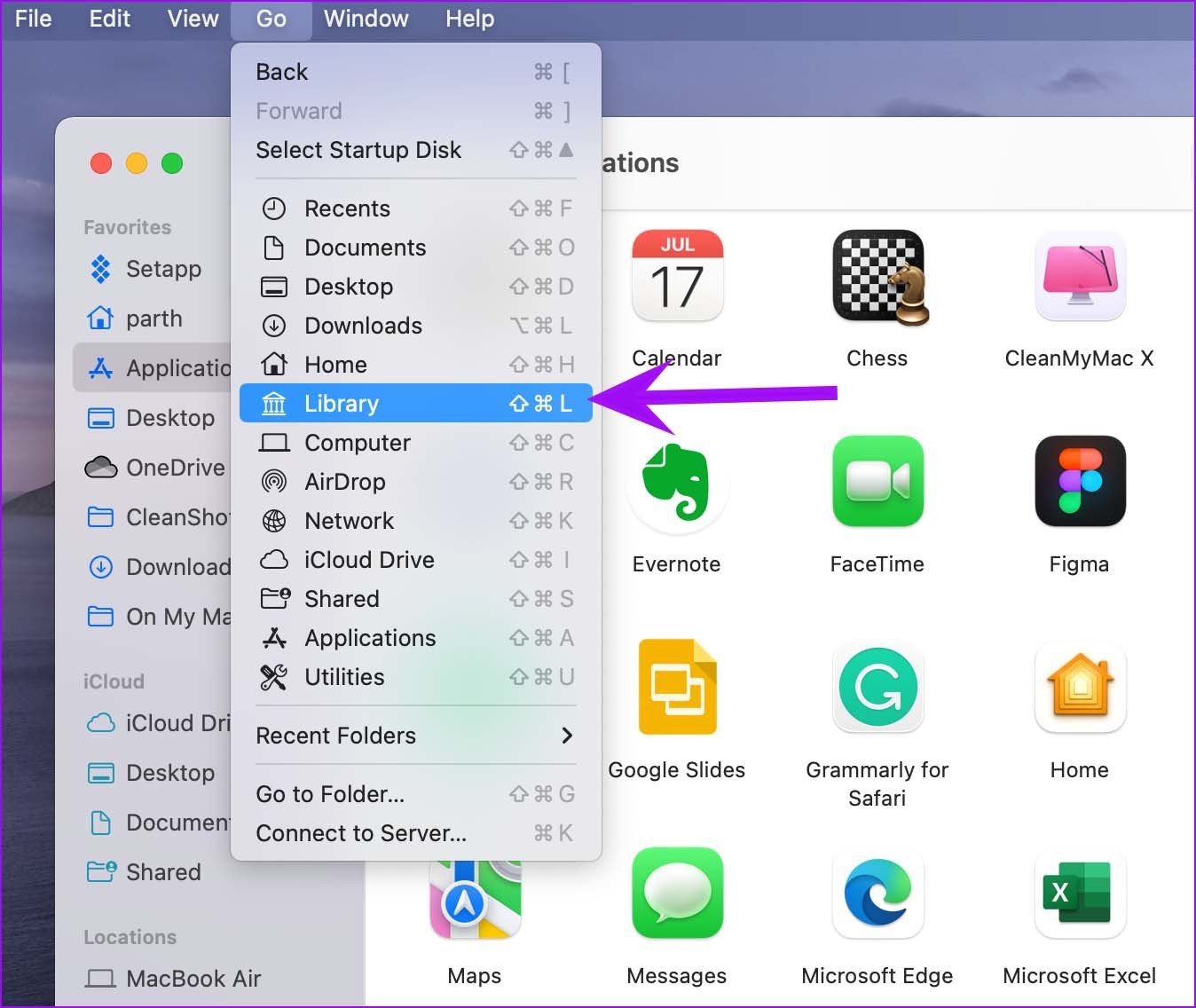
Task: Open the CleanMyMac X icon
Action: click(x=1080, y=277)
